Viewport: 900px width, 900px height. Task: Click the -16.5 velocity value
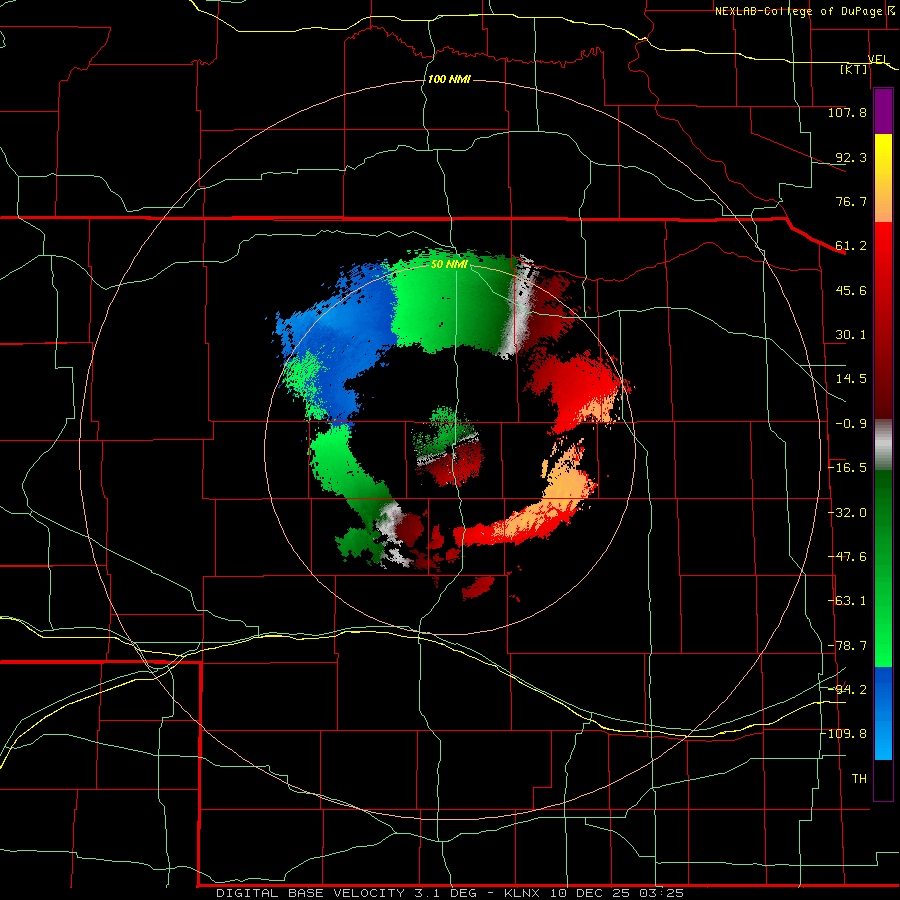[x=847, y=468]
